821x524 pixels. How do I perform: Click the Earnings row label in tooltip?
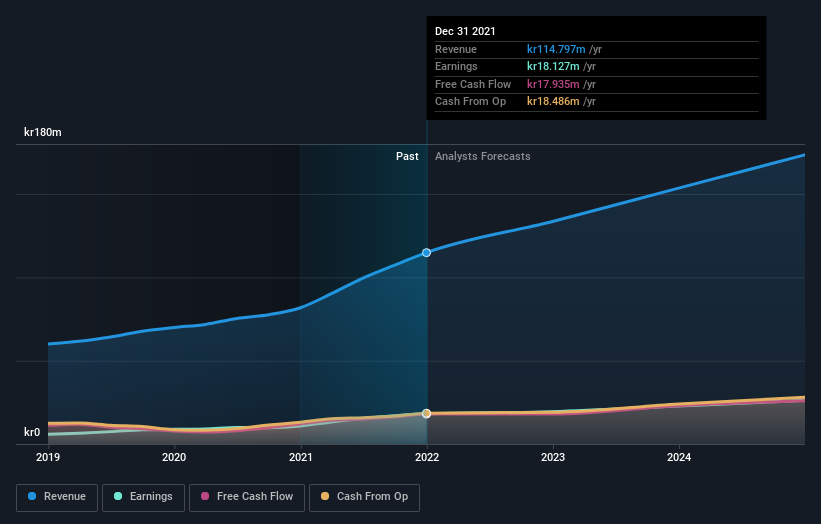click(x=456, y=66)
